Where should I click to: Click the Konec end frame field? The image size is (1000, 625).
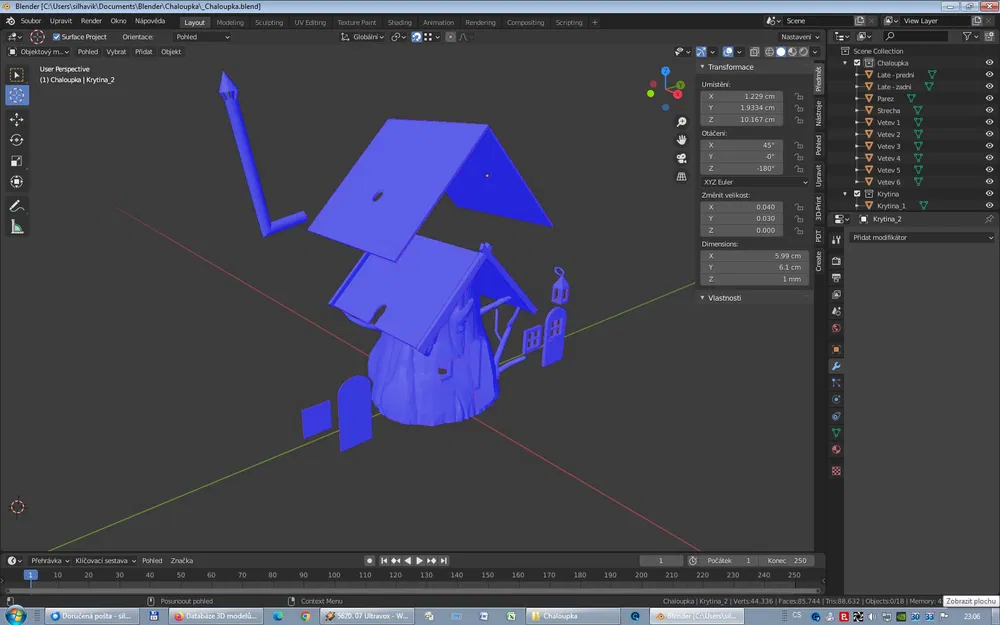(x=787, y=561)
